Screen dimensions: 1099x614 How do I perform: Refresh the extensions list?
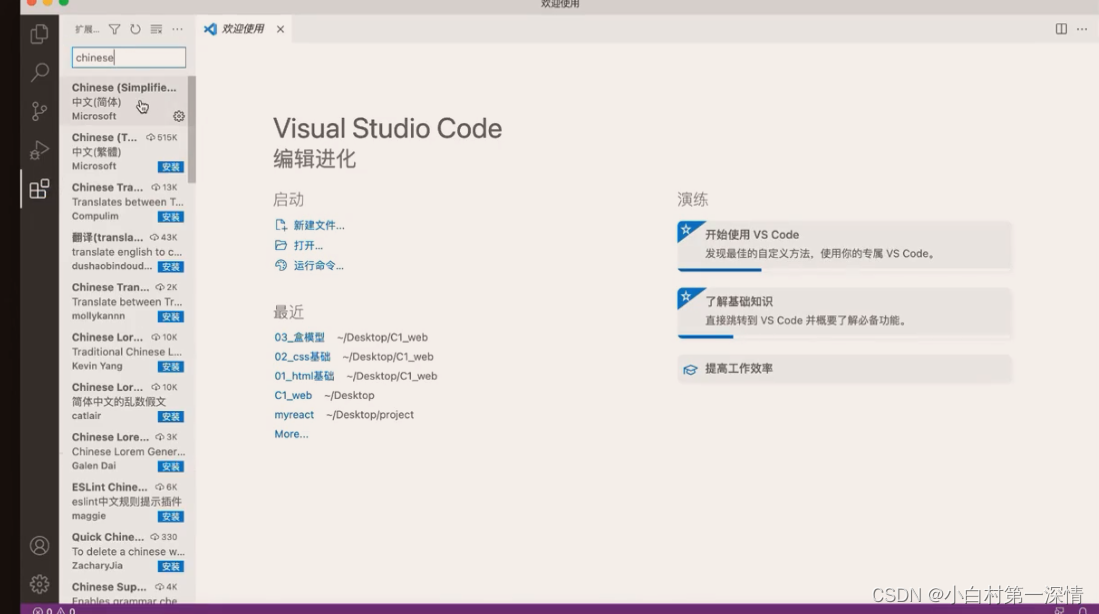[x=135, y=29]
